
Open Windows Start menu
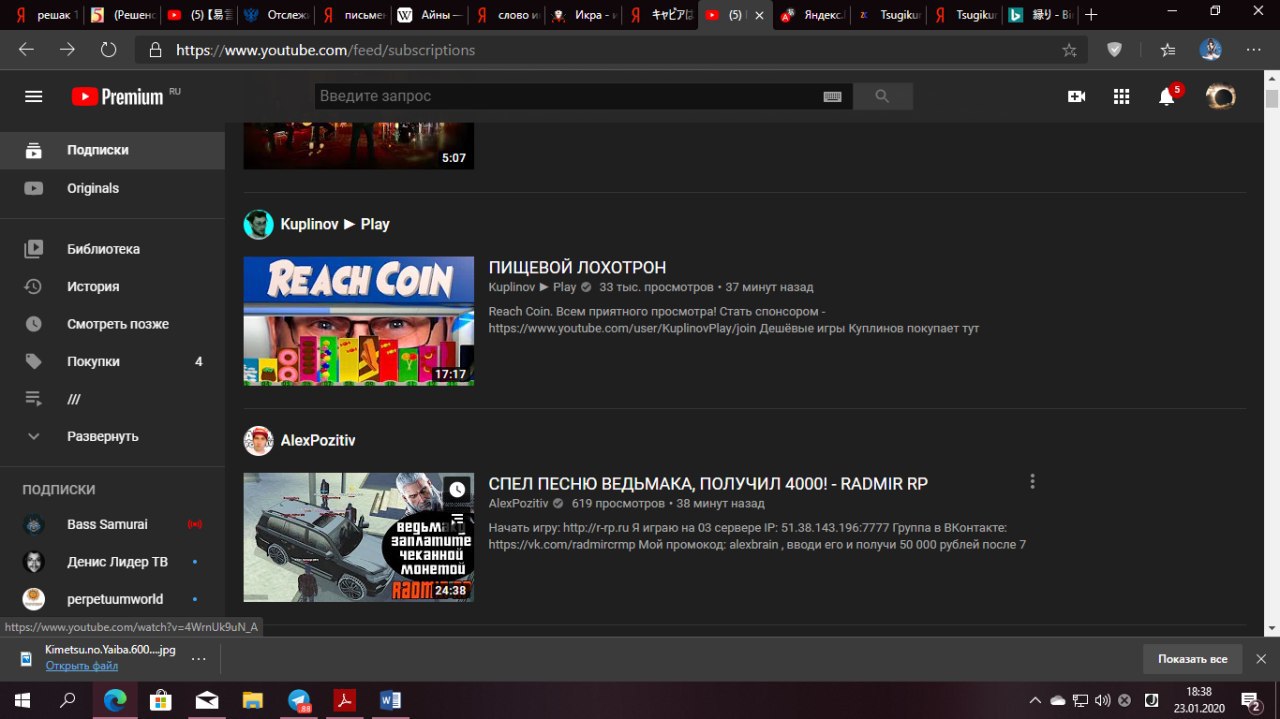click(x=22, y=700)
